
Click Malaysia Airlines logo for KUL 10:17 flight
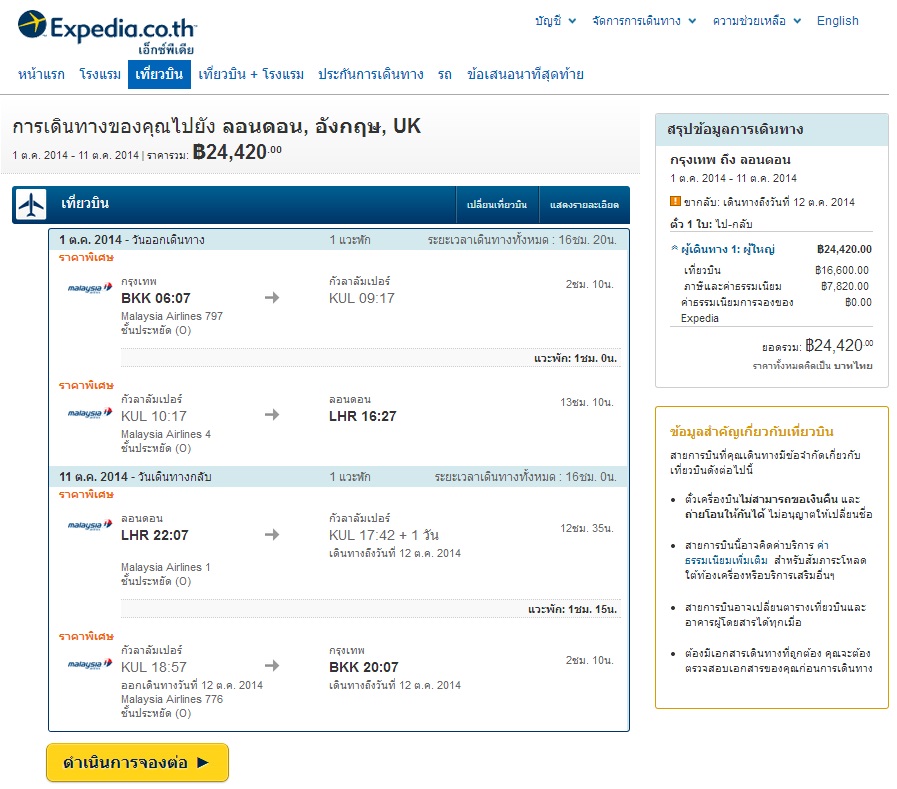90,412
